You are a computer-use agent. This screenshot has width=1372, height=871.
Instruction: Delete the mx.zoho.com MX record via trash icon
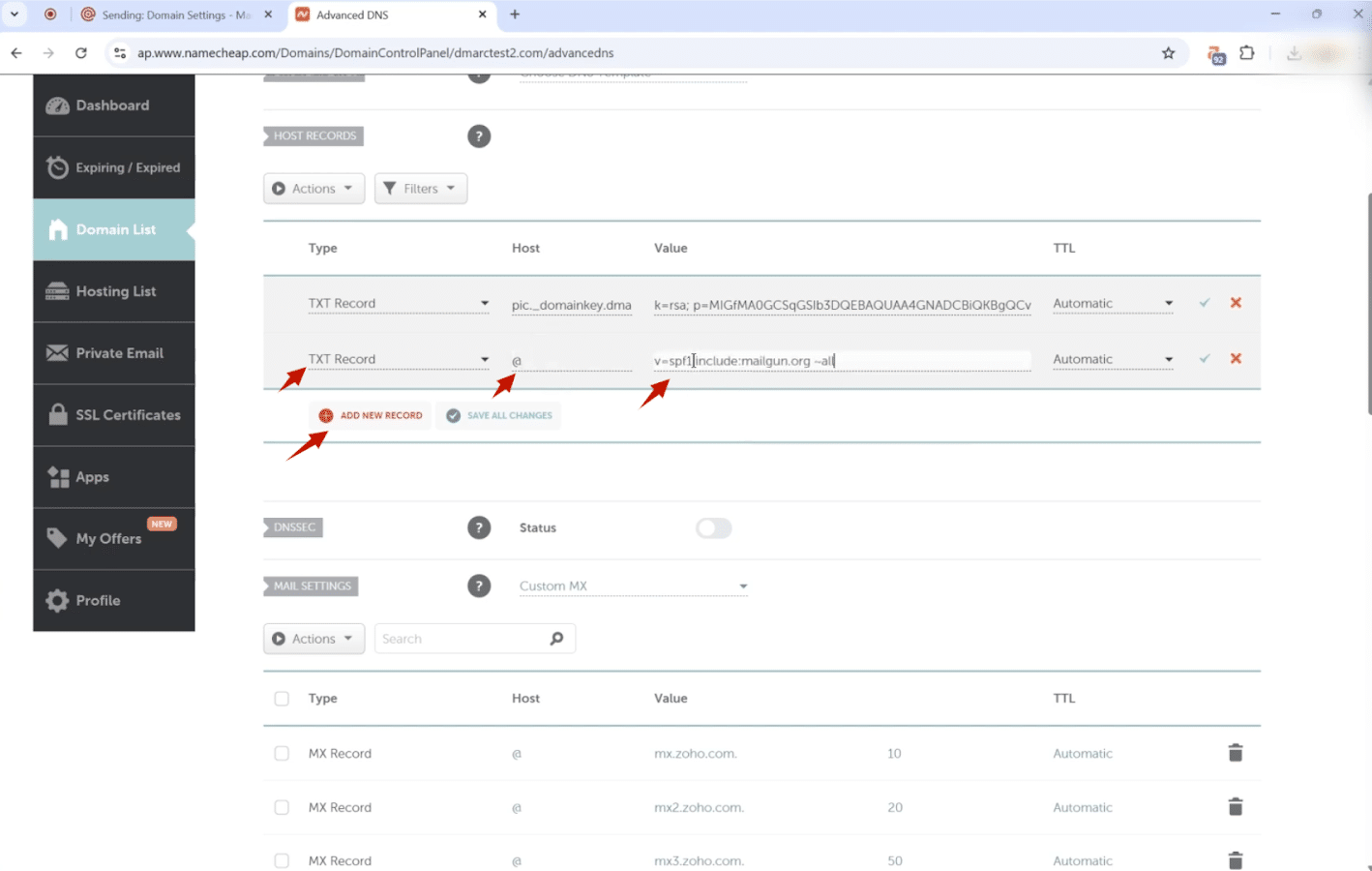point(1235,753)
